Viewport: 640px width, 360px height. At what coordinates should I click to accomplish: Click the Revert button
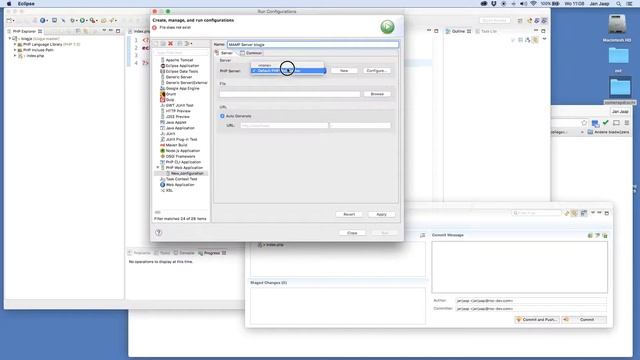click(x=349, y=214)
